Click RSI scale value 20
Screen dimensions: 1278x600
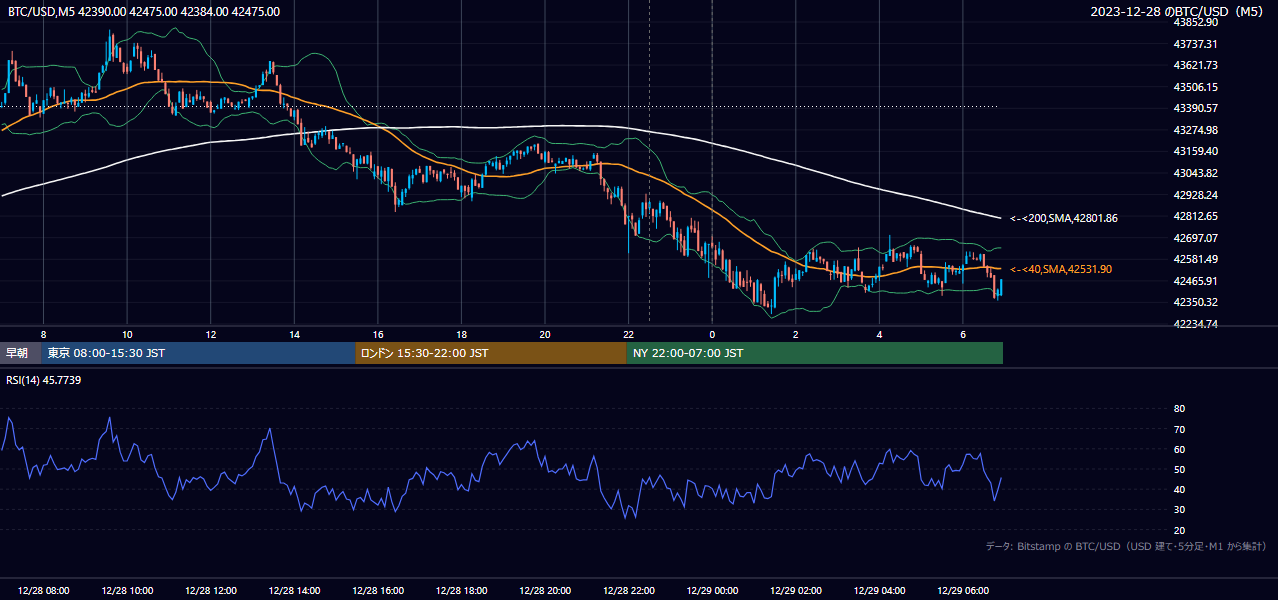[1179, 530]
